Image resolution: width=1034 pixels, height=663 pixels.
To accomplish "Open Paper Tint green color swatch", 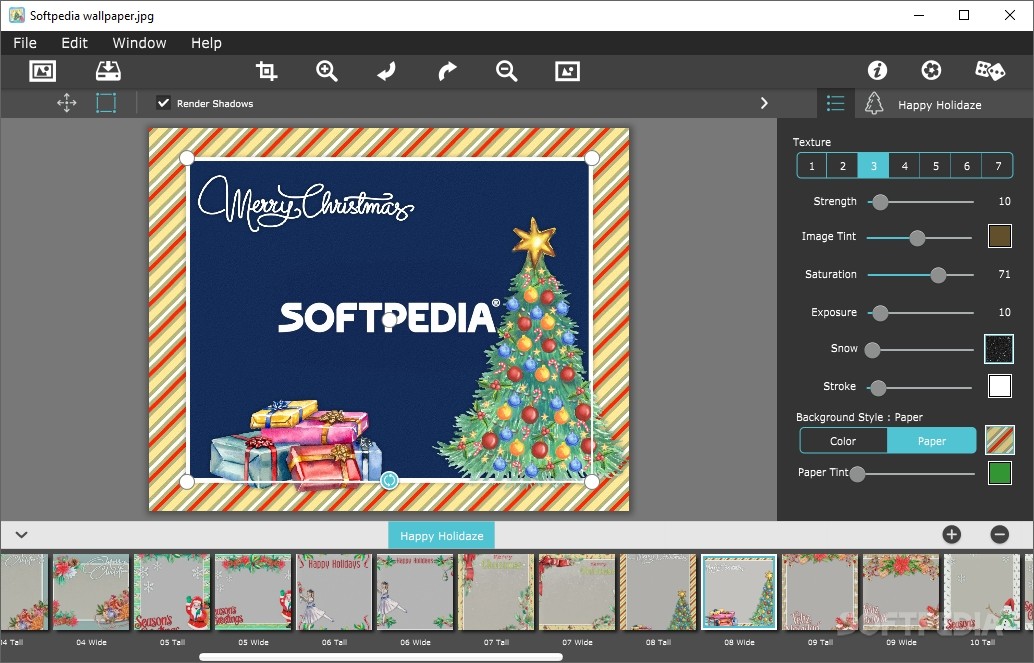I will coord(1000,472).
